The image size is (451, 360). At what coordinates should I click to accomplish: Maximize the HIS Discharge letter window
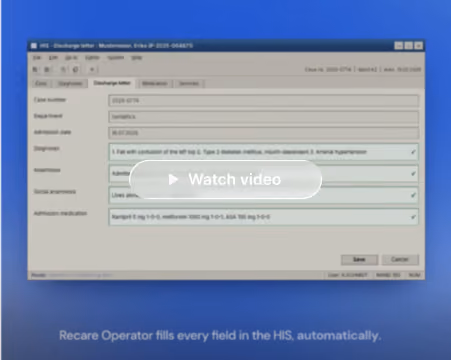point(408,46)
